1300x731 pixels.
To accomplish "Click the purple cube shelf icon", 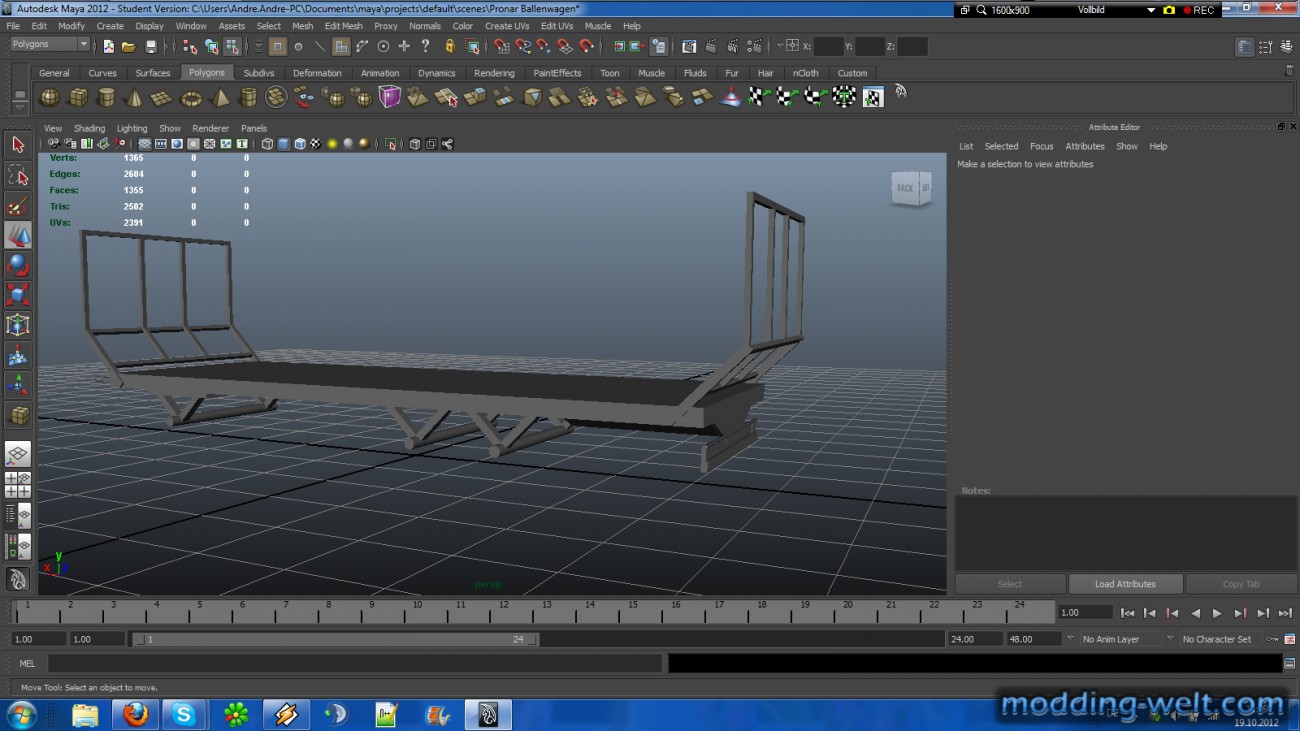I will (389, 97).
